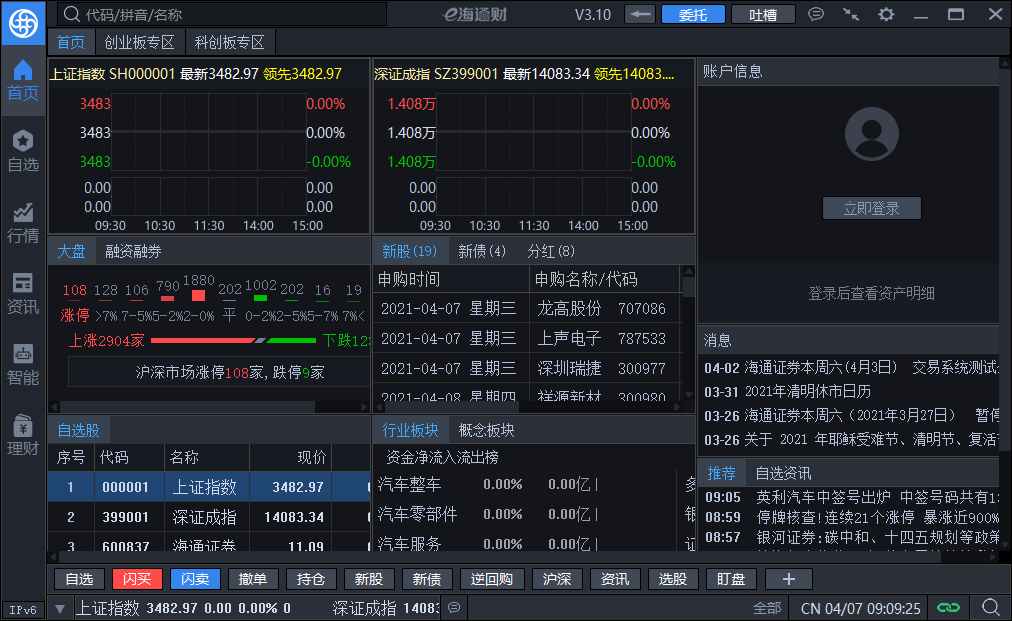This screenshot has height=621, width=1012.
Task: Open the 首页 home sidebar icon
Action: click(x=23, y=80)
